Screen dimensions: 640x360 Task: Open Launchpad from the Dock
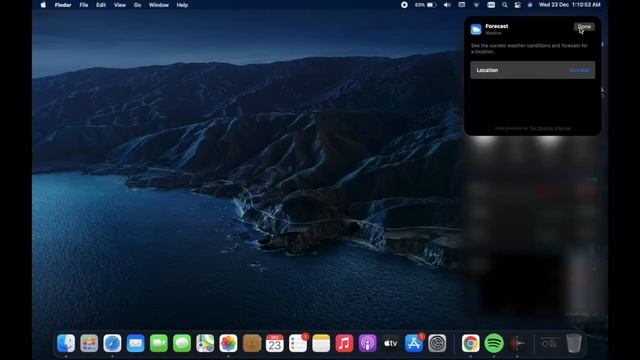pos(89,343)
